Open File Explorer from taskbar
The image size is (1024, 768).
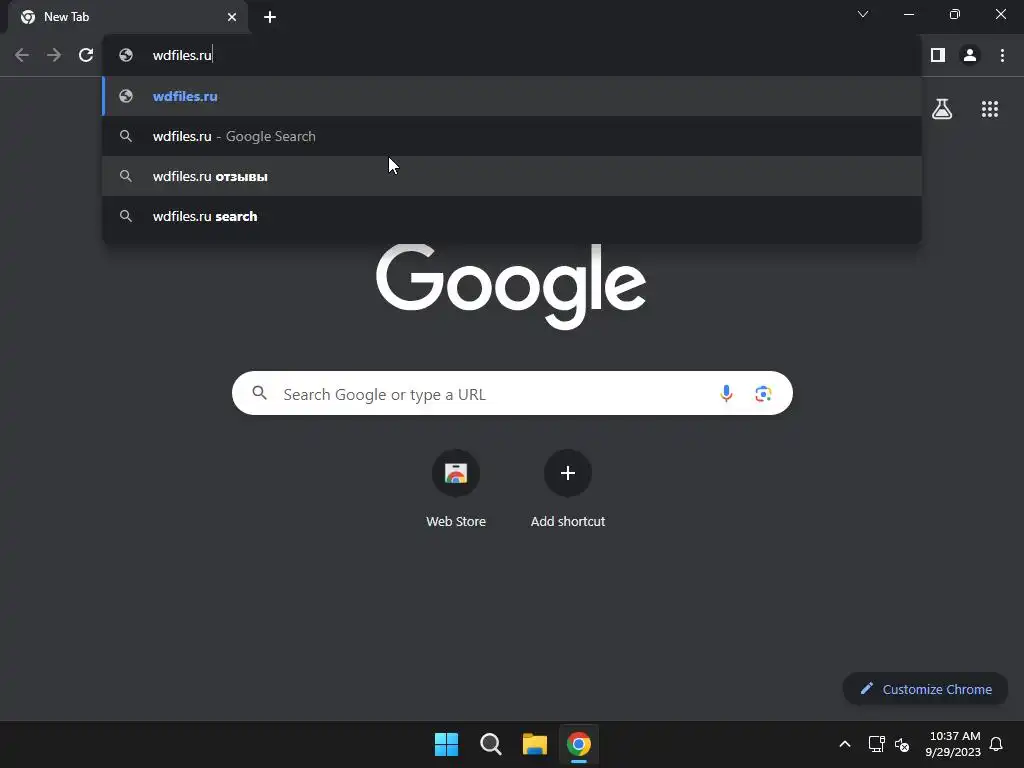534,744
